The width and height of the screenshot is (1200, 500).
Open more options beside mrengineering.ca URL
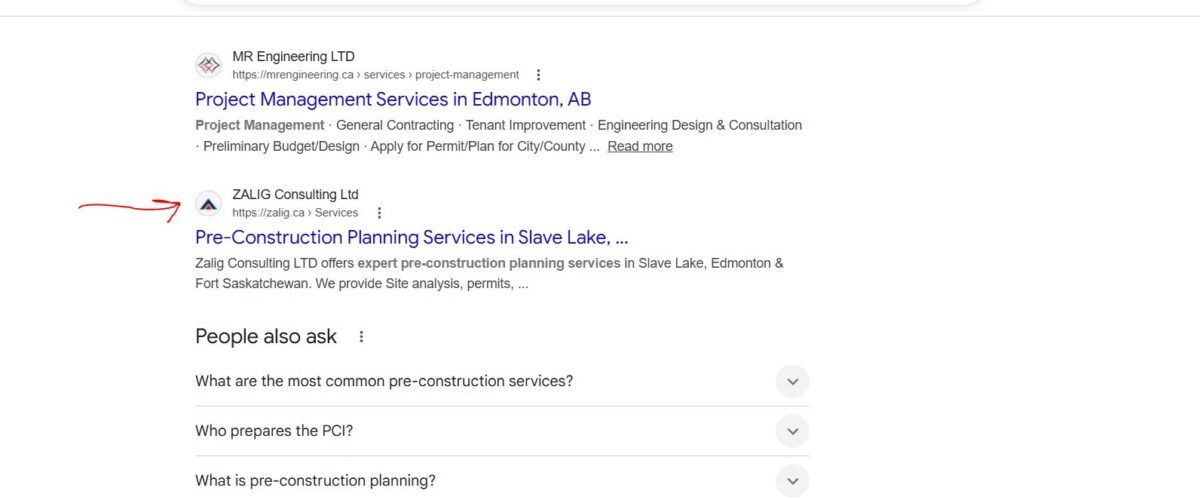coord(539,75)
